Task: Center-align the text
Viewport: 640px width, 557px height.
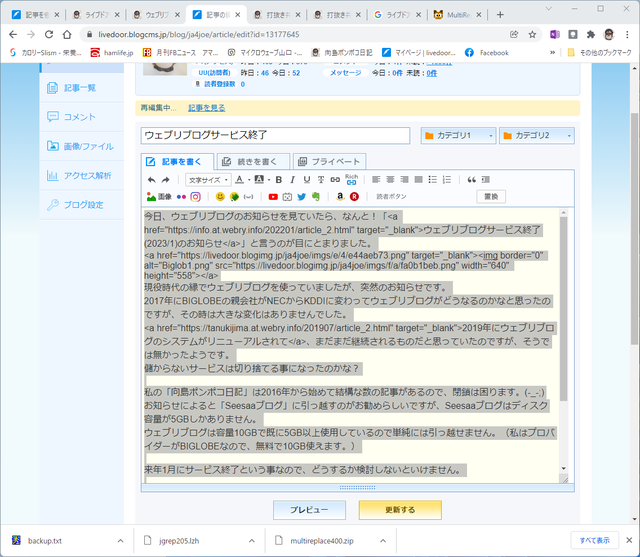Action: (390, 180)
